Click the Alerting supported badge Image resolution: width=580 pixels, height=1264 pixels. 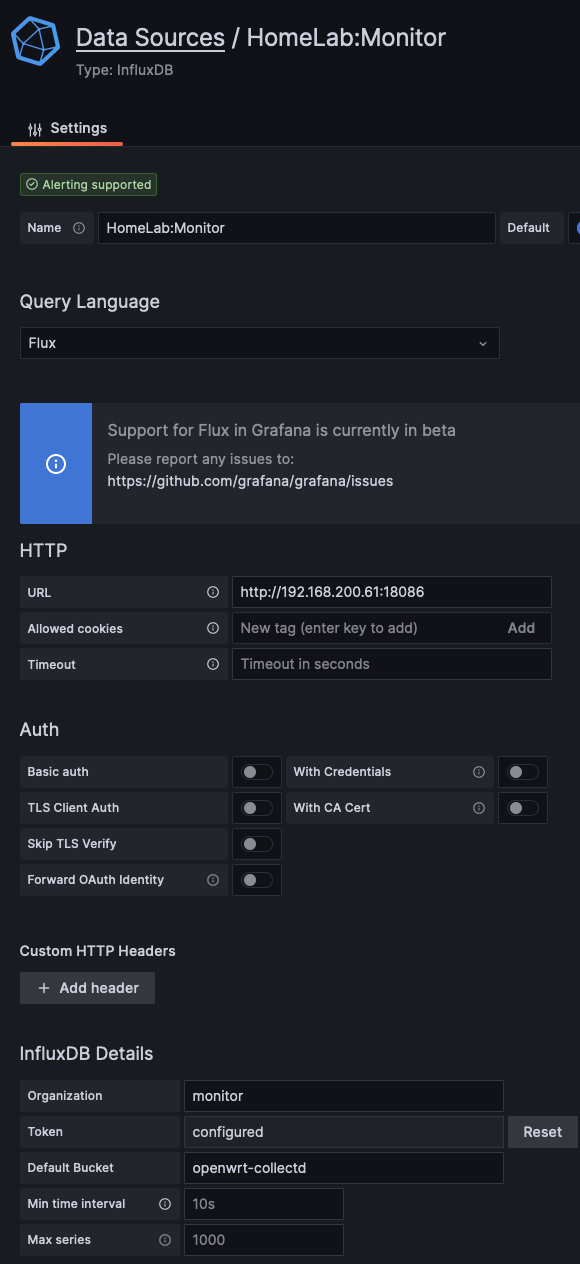pos(89,185)
